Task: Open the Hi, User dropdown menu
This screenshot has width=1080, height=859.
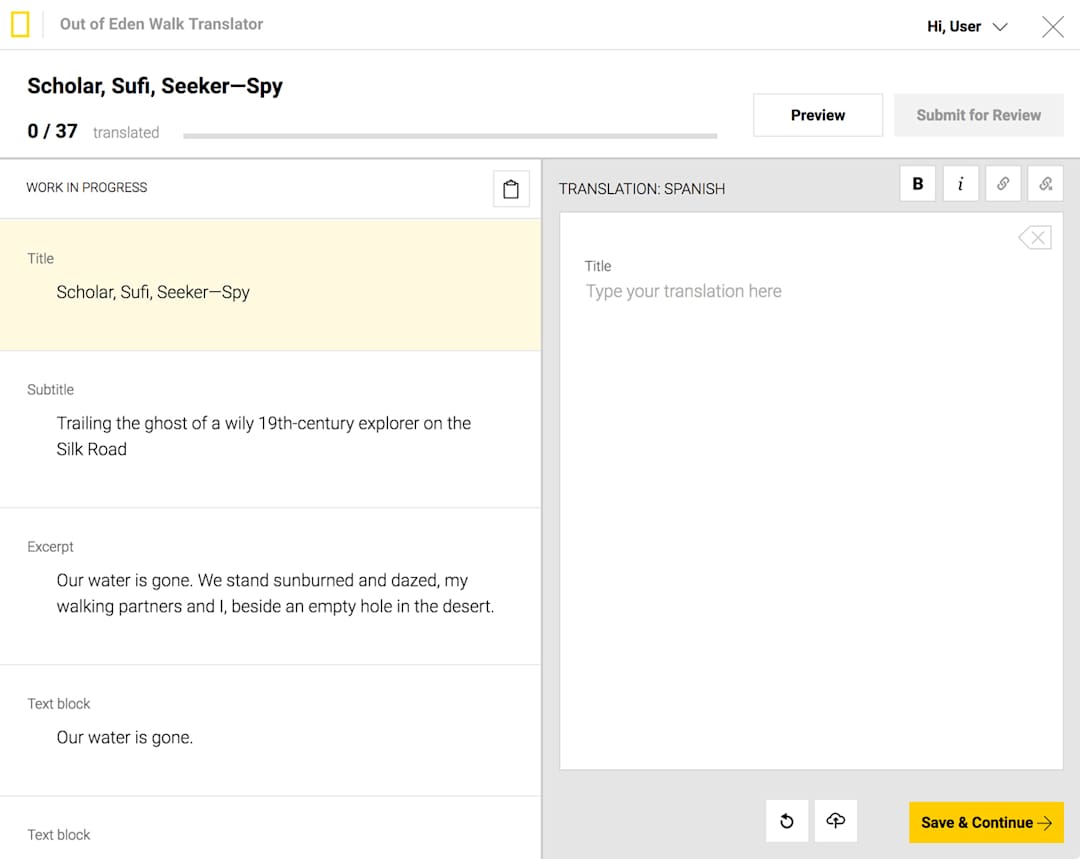Action: point(967,27)
